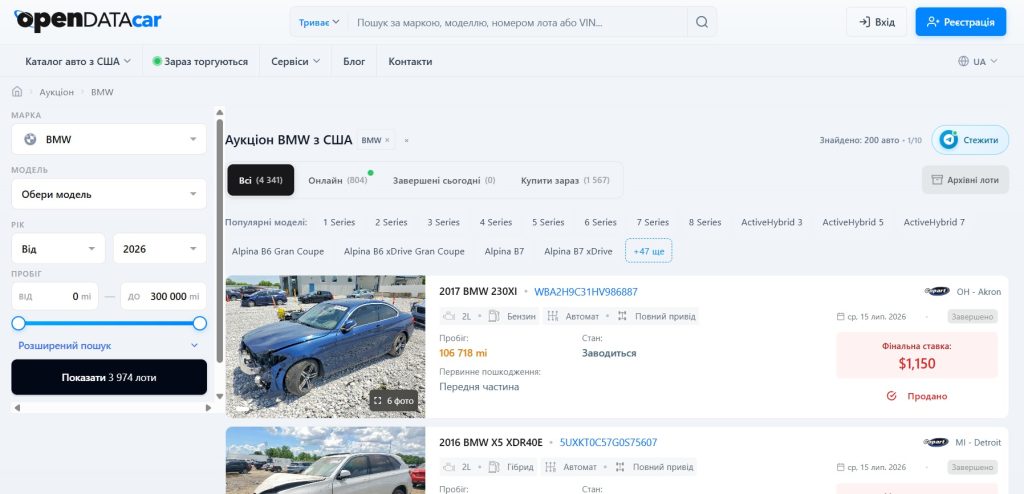
Task: Click the scroll down arrow in filter panel
Action: (x=219, y=396)
